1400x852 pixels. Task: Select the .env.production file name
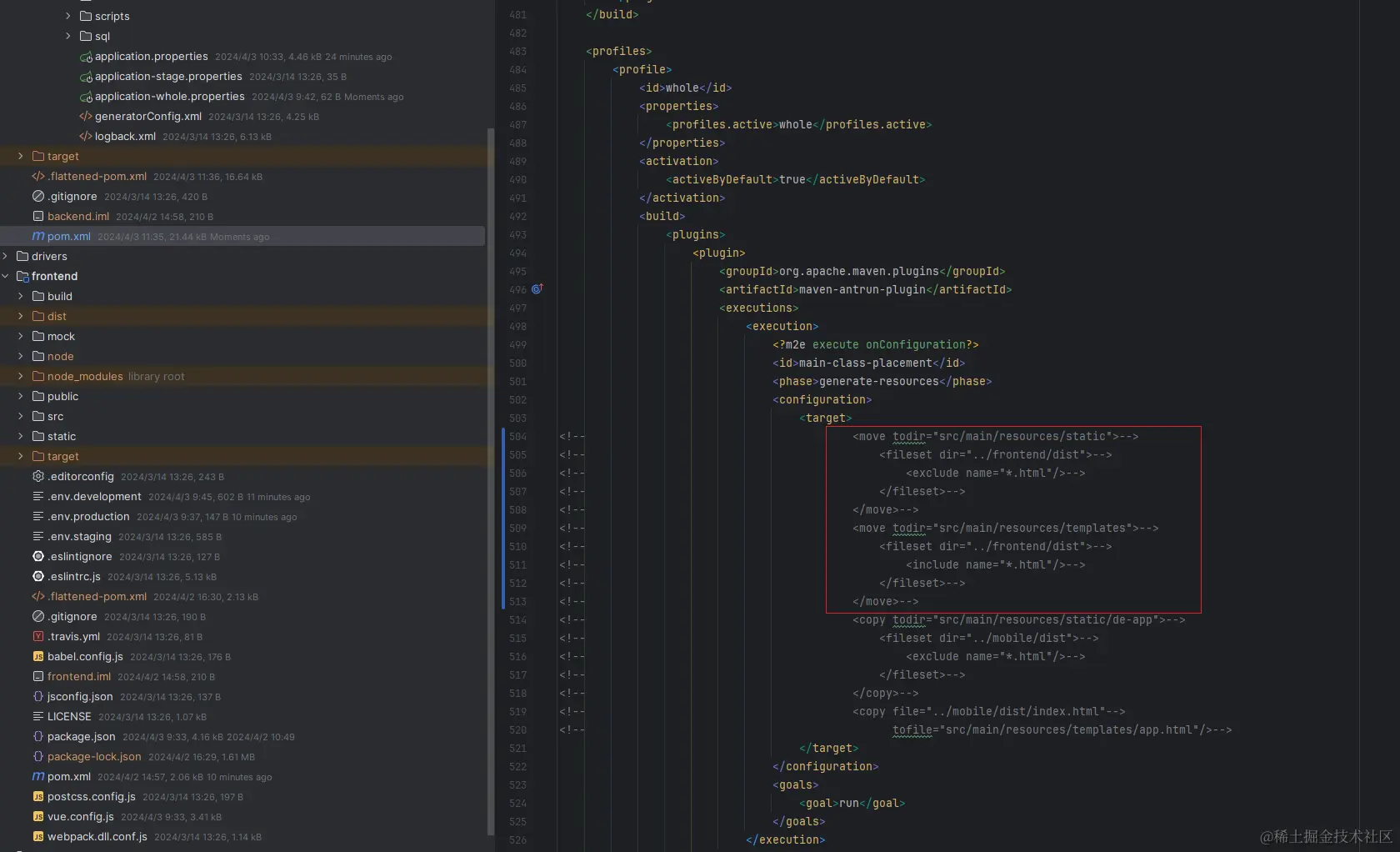click(88, 517)
